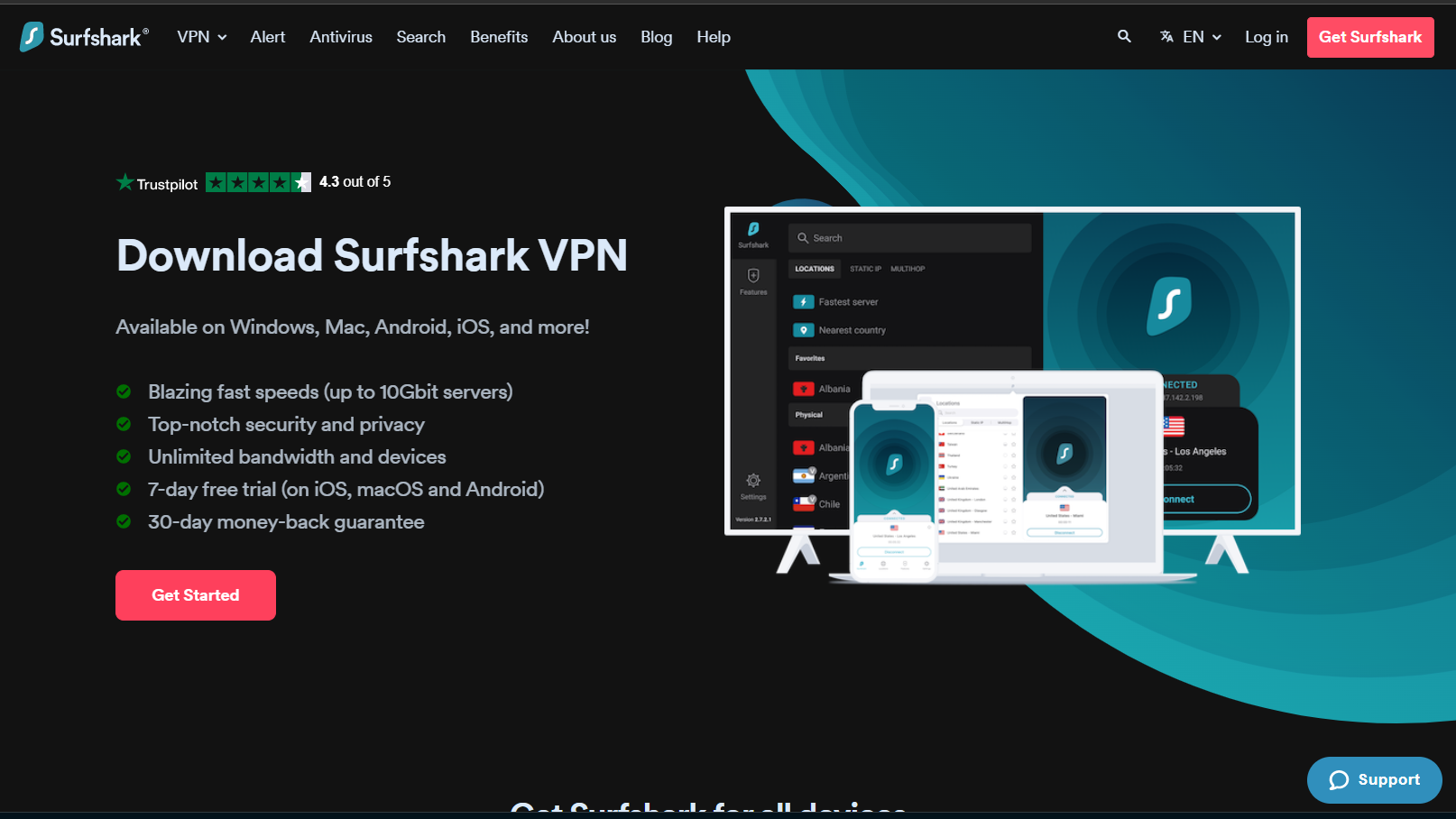The height and width of the screenshot is (819, 1456).
Task: Open the Help link in navigation
Action: (714, 37)
